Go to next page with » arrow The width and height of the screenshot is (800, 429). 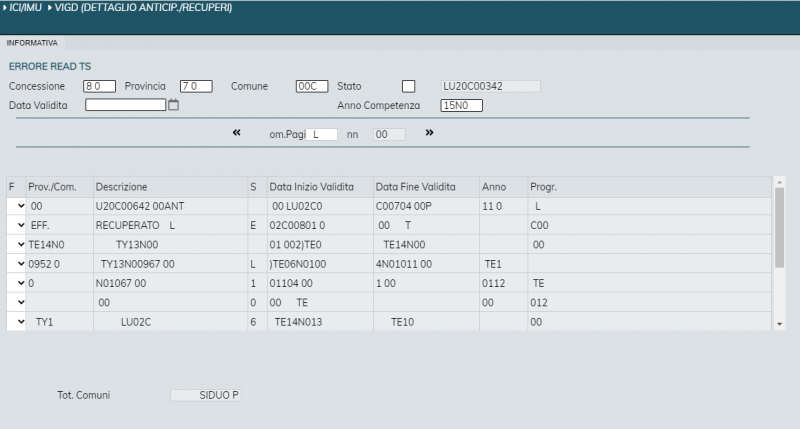click(x=429, y=132)
